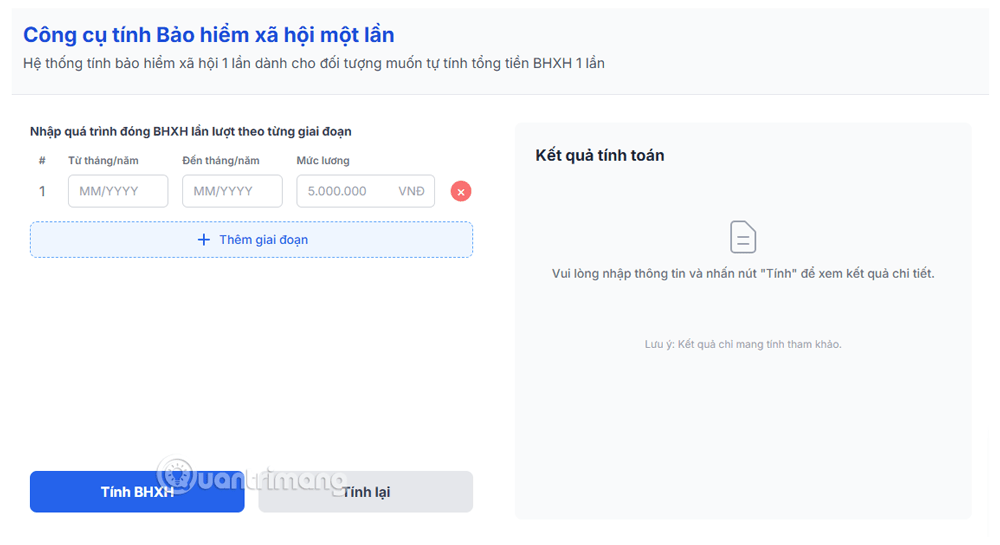Click the VNĐ currency suffix
Screen dimensions: 1000x545
(411, 191)
